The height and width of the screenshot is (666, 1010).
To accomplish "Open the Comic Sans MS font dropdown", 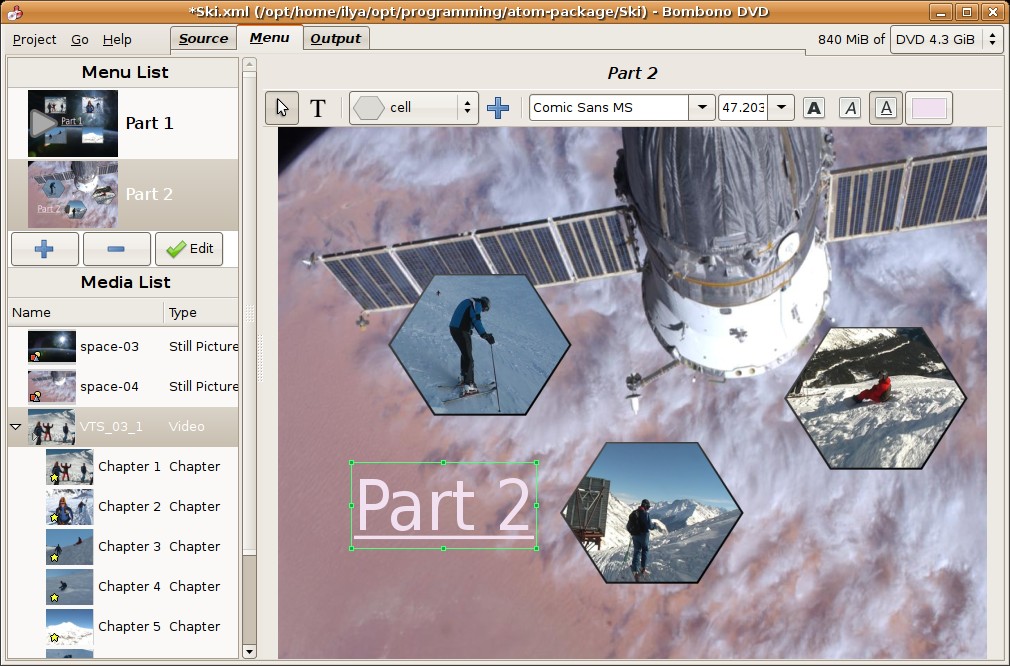I will pos(701,107).
